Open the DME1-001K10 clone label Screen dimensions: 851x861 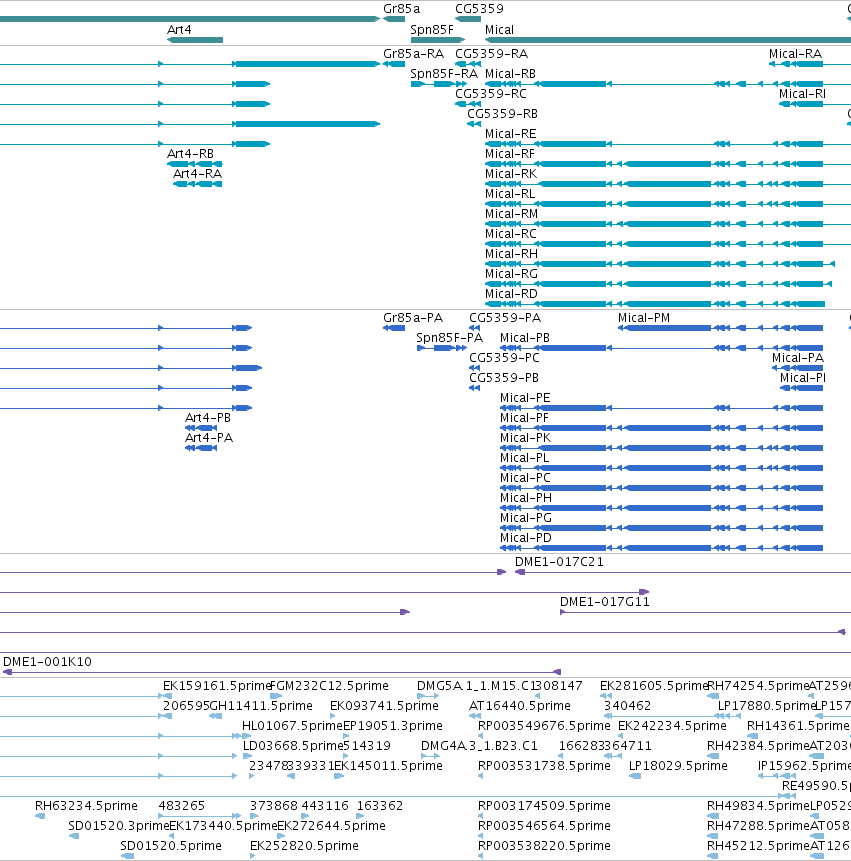(47, 662)
